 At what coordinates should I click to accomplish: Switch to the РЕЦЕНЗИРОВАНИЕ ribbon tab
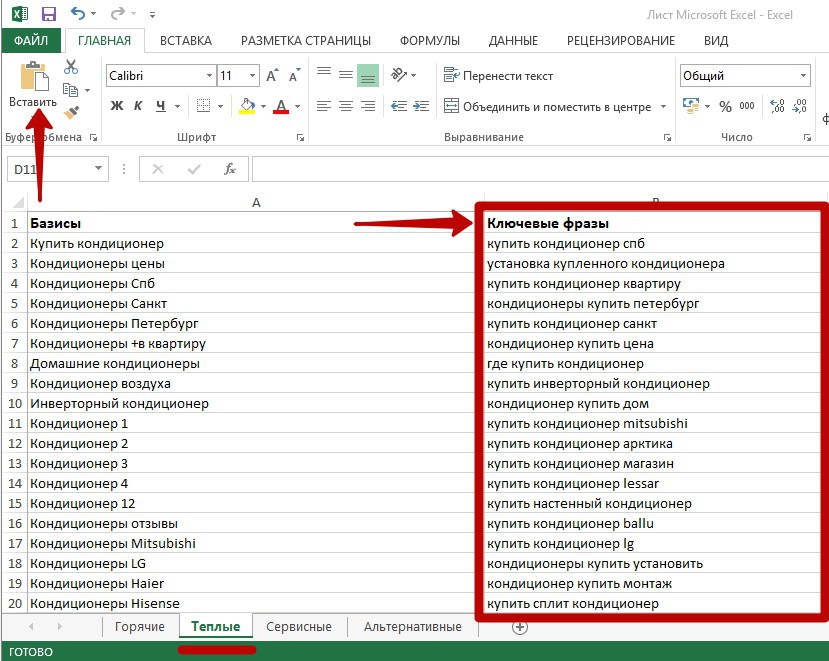(621, 41)
